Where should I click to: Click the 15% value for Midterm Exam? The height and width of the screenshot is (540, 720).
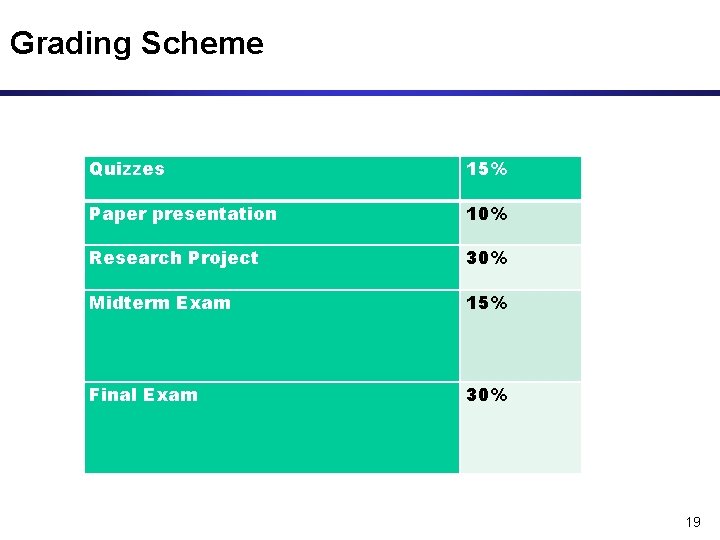(x=487, y=303)
